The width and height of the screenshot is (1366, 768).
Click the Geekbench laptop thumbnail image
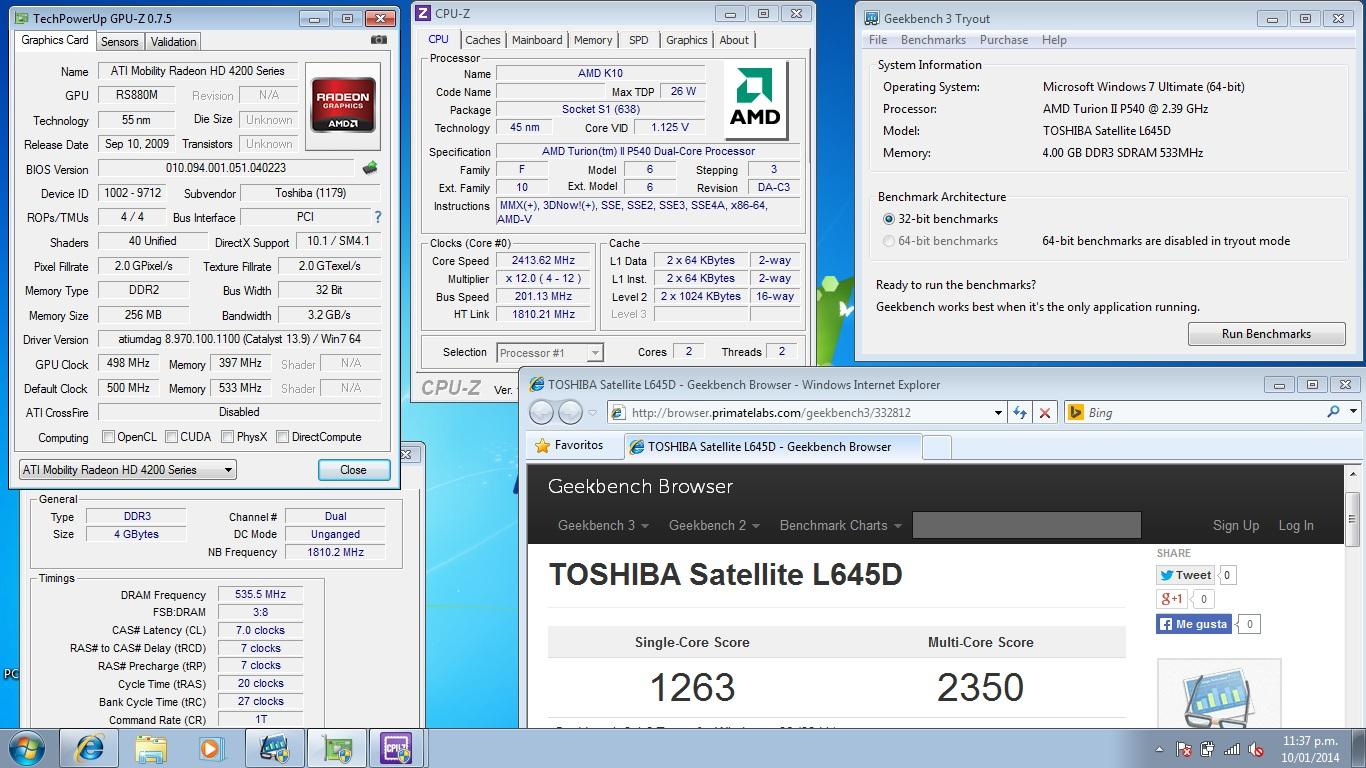pos(1218,693)
